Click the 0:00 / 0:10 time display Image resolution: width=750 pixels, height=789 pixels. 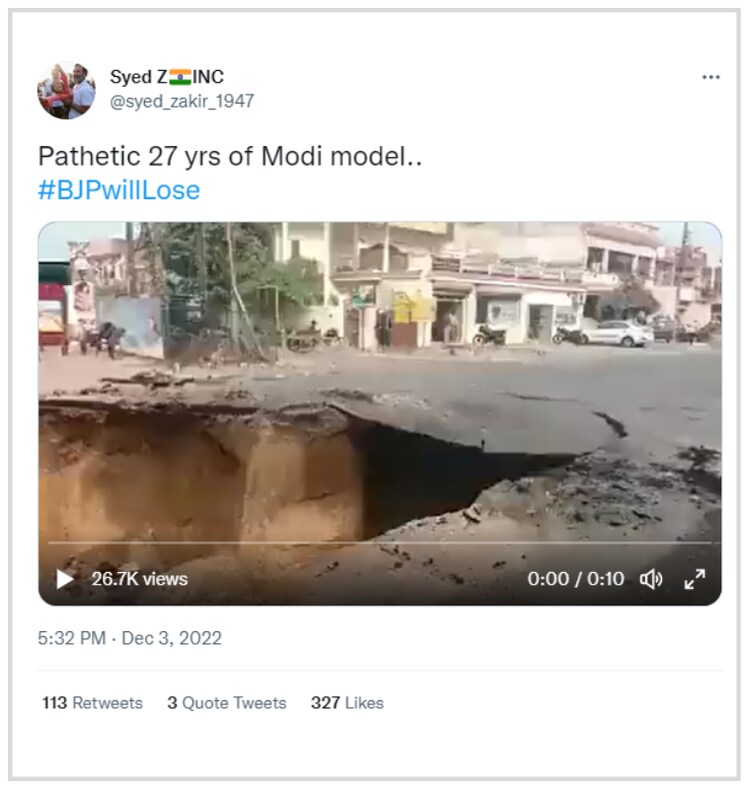[x=575, y=579]
